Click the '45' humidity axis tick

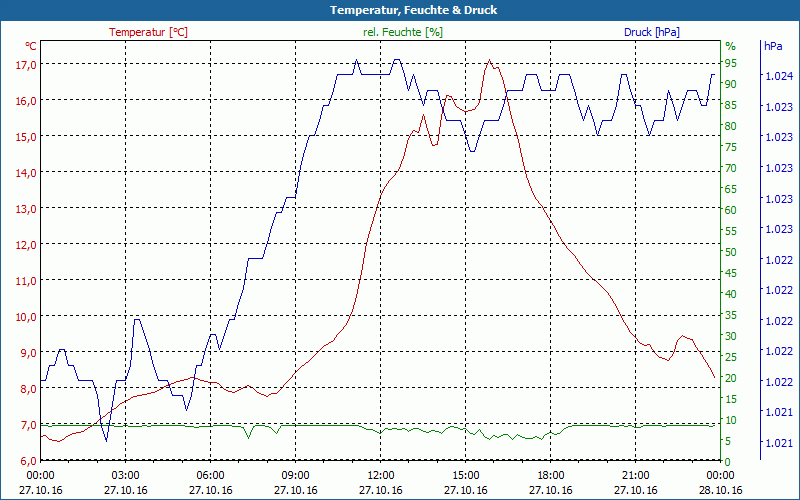[x=731, y=273]
